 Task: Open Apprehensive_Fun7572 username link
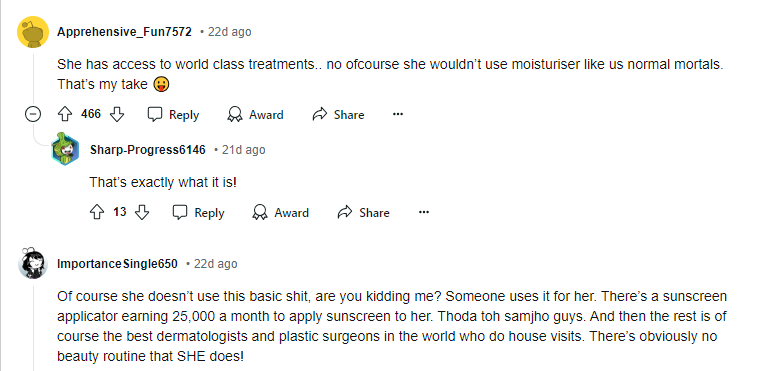pos(124,32)
